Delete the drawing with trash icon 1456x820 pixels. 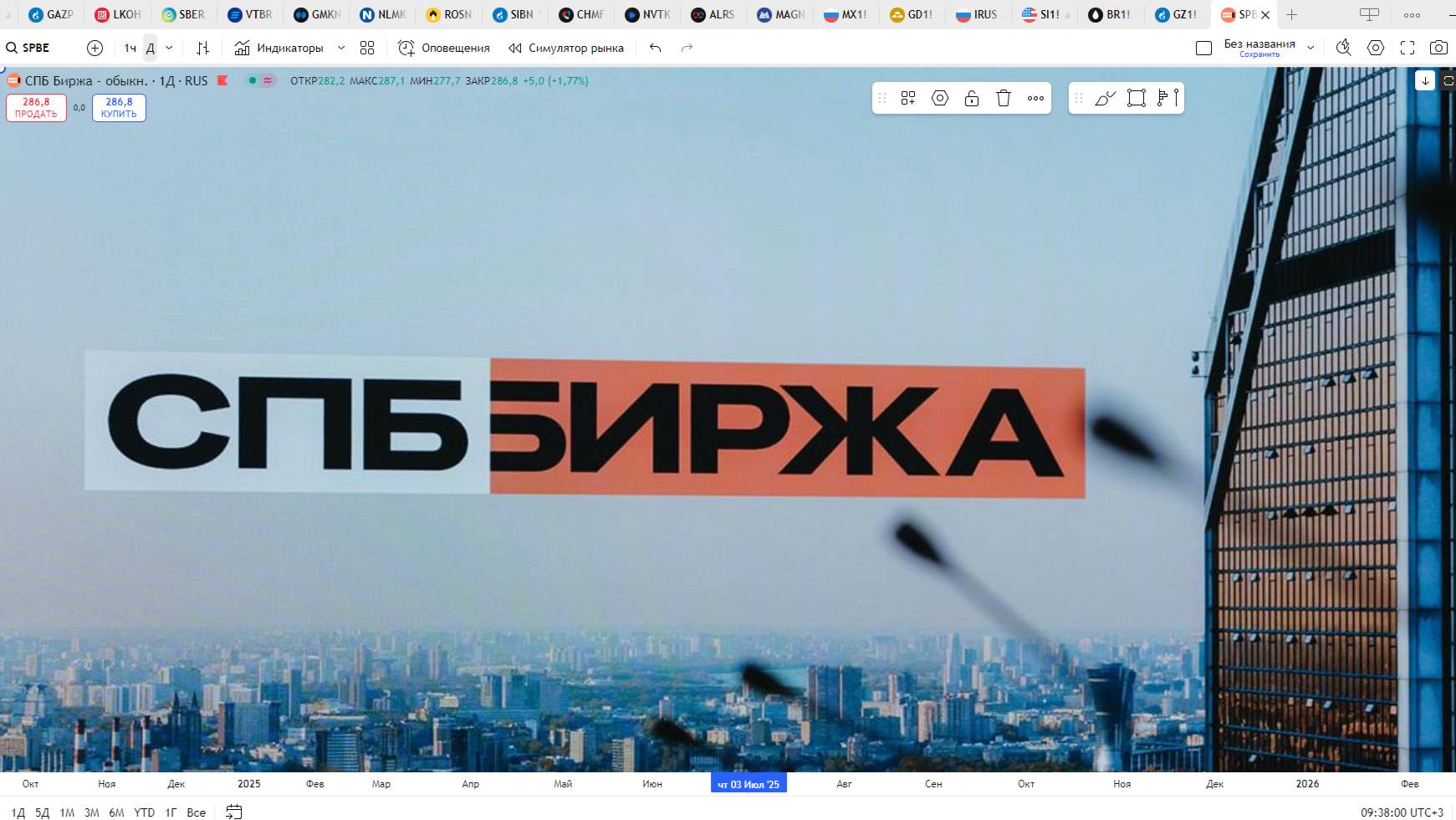(x=1004, y=98)
